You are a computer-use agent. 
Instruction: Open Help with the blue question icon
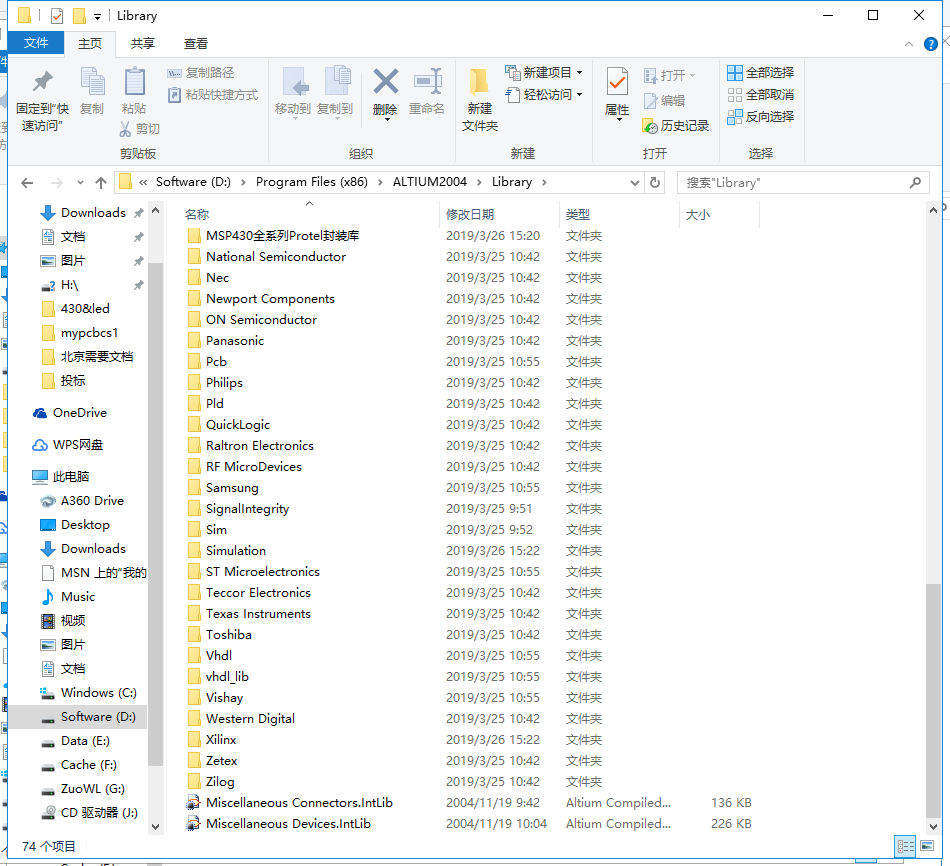(931, 44)
